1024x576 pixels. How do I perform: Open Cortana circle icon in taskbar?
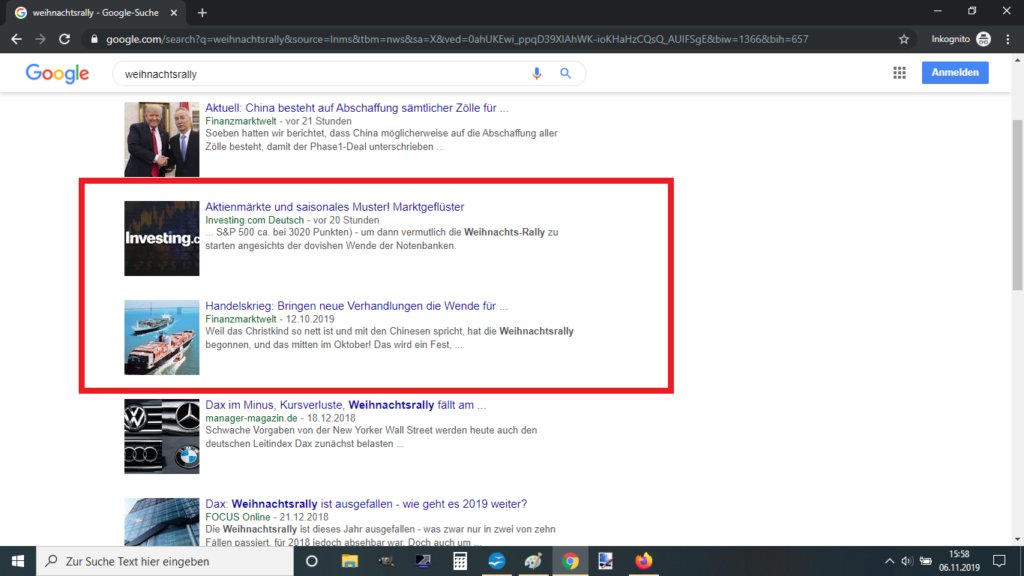coord(312,561)
